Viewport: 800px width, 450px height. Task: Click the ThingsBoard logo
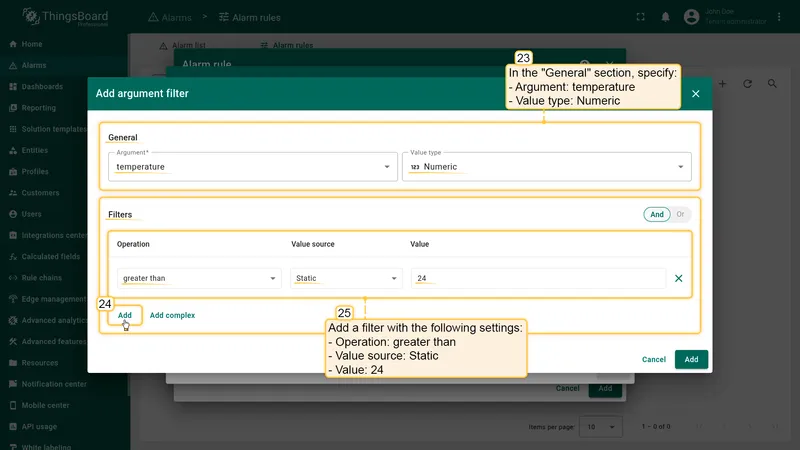tap(65, 17)
